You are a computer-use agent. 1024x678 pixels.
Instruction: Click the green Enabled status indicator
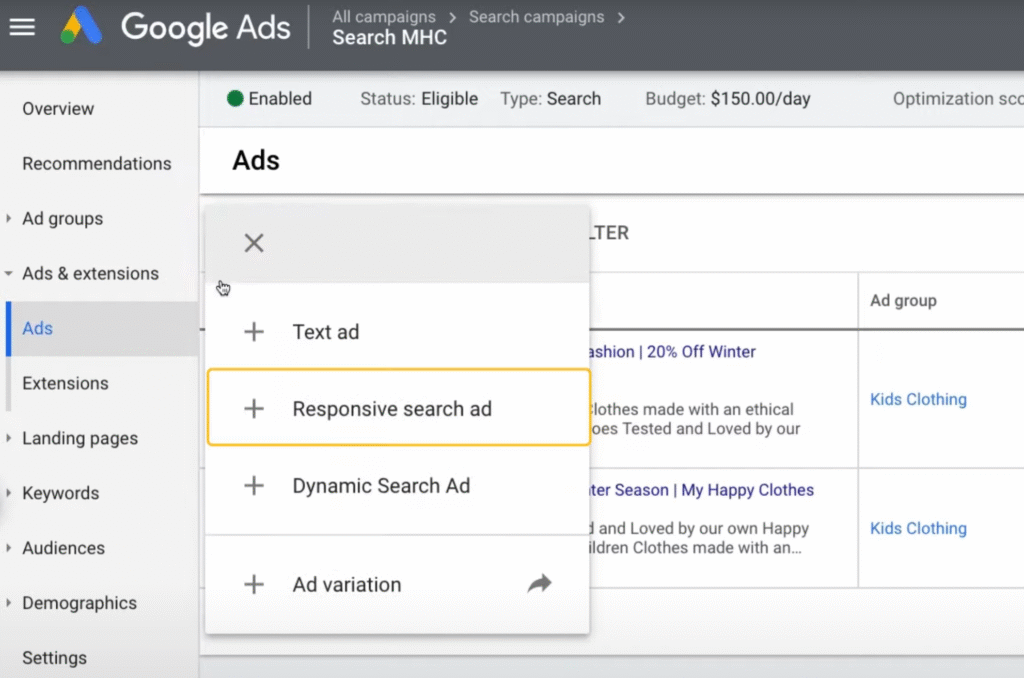coord(236,99)
